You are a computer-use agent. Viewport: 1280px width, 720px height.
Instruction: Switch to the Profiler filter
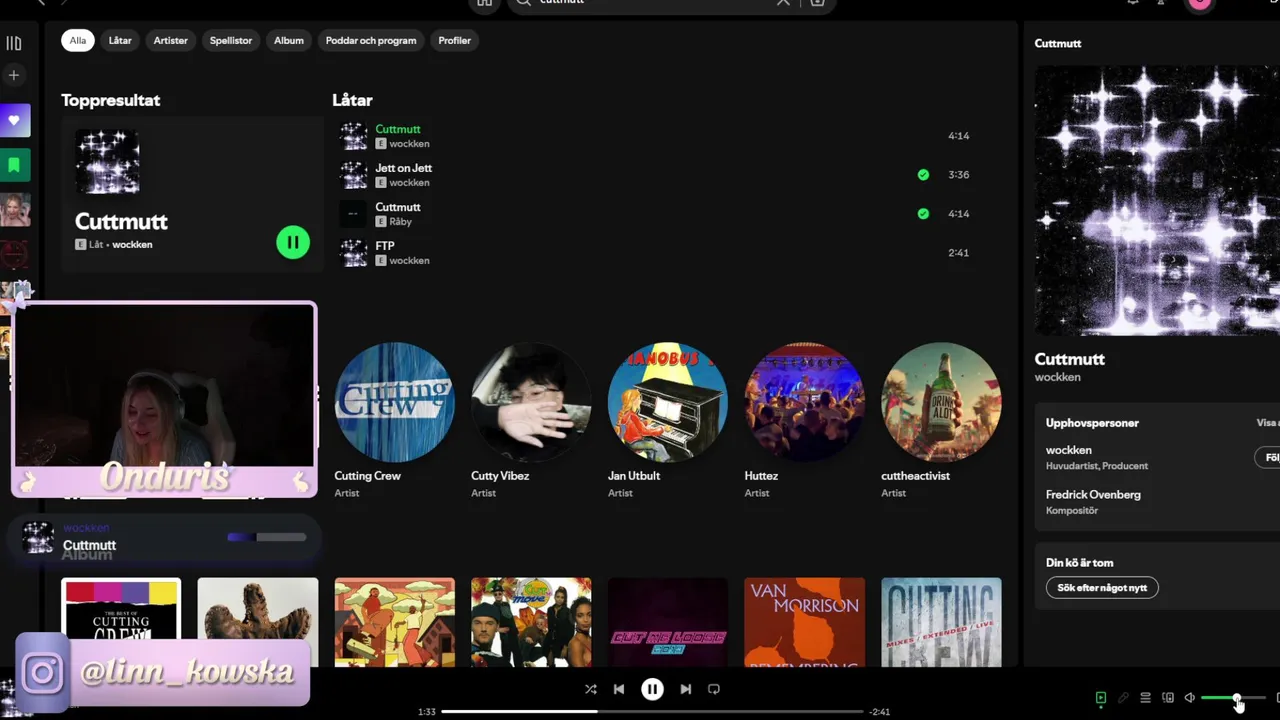(x=455, y=41)
